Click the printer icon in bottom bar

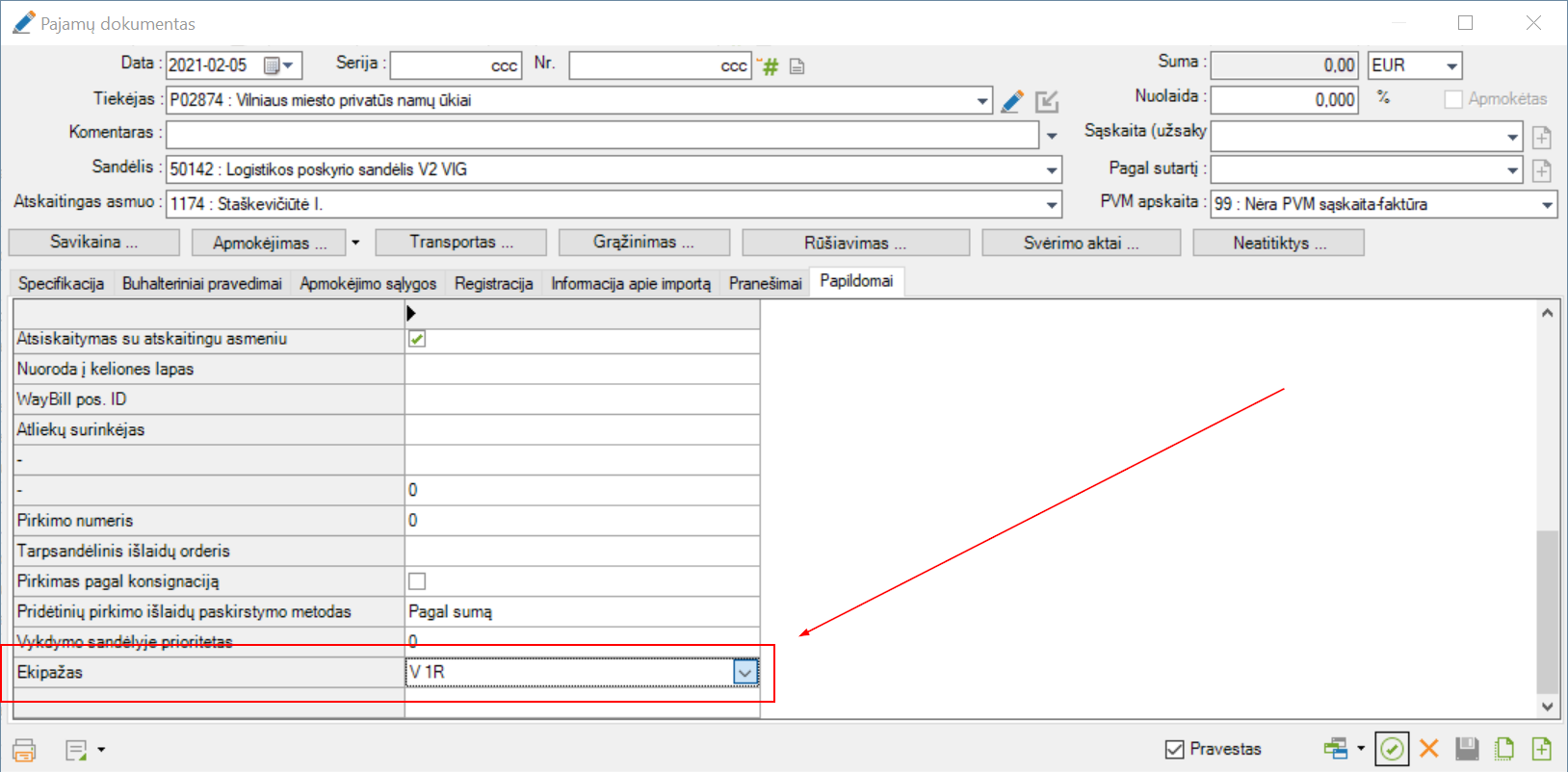[x=24, y=750]
